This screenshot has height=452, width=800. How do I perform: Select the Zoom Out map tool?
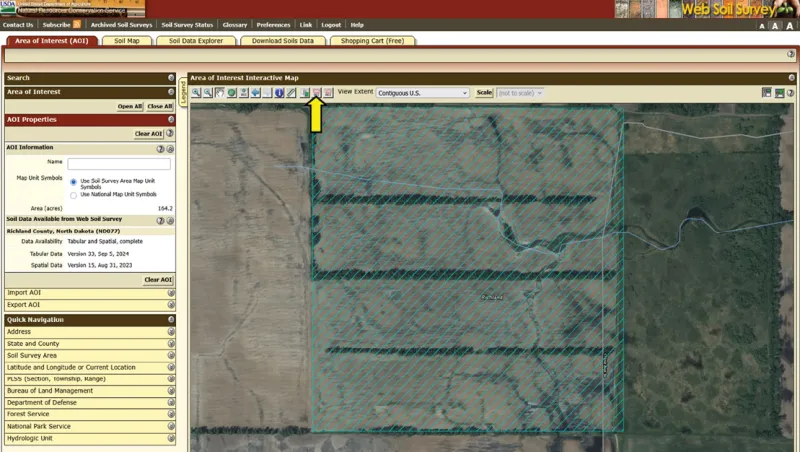[208, 93]
